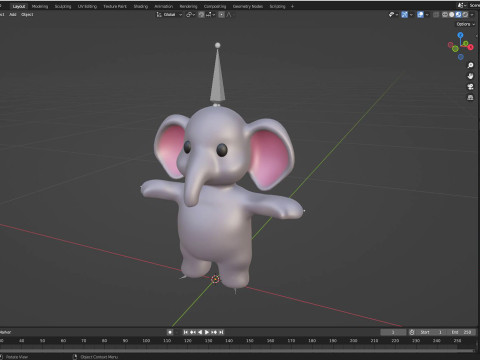
Task: Open the snapping options dropdown
Action: [210, 15]
